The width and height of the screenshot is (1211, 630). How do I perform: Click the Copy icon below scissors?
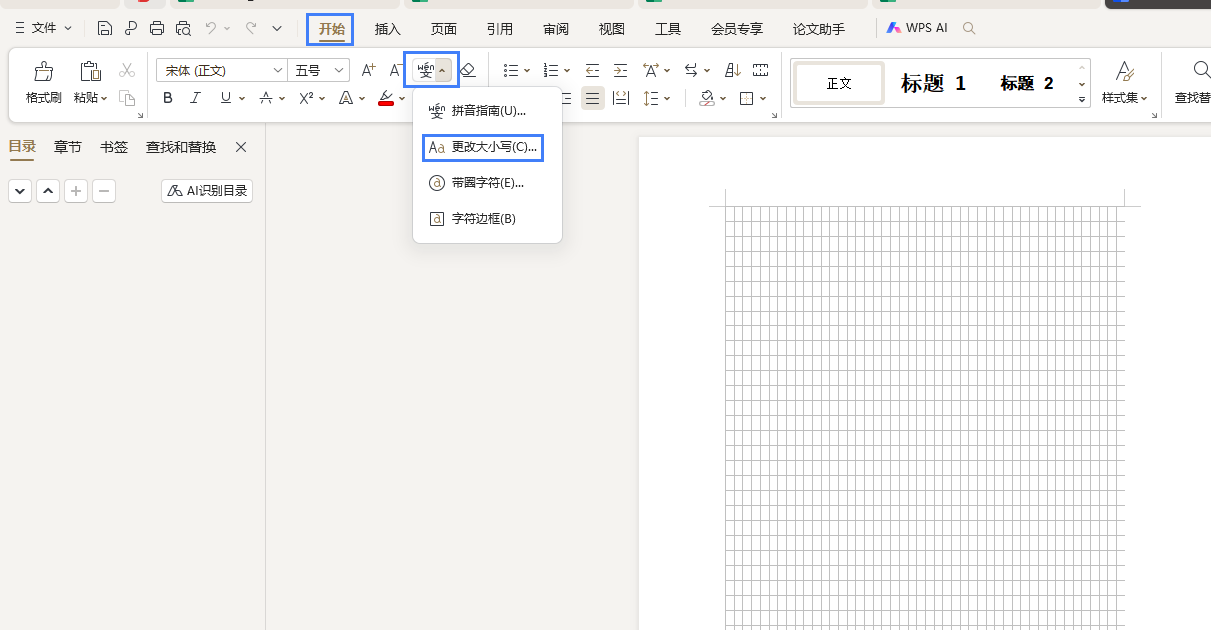point(127,97)
